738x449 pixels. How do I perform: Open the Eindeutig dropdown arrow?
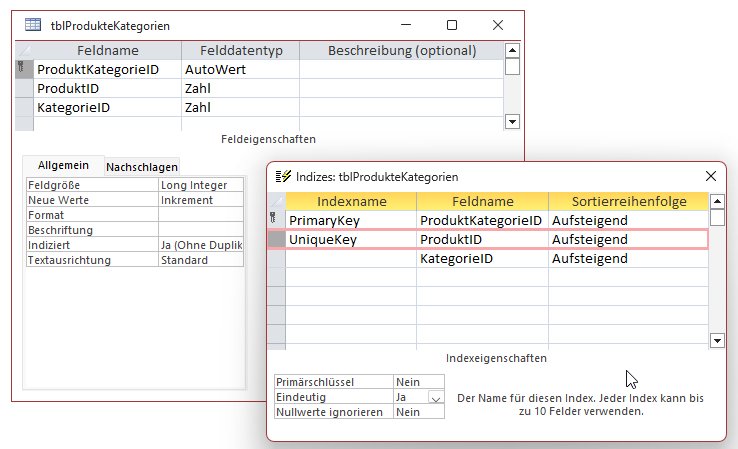(436, 398)
